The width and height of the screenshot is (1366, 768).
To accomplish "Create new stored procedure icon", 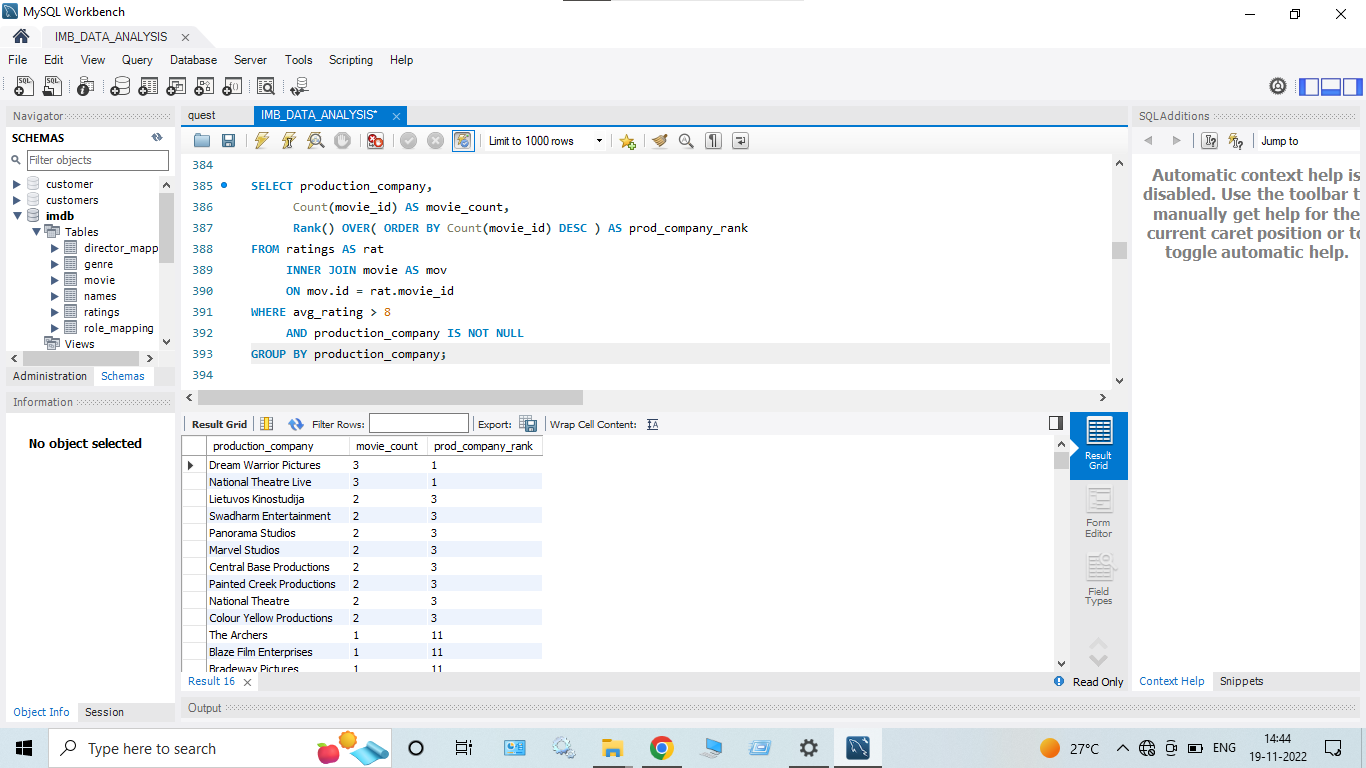I will tap(206, 87).
